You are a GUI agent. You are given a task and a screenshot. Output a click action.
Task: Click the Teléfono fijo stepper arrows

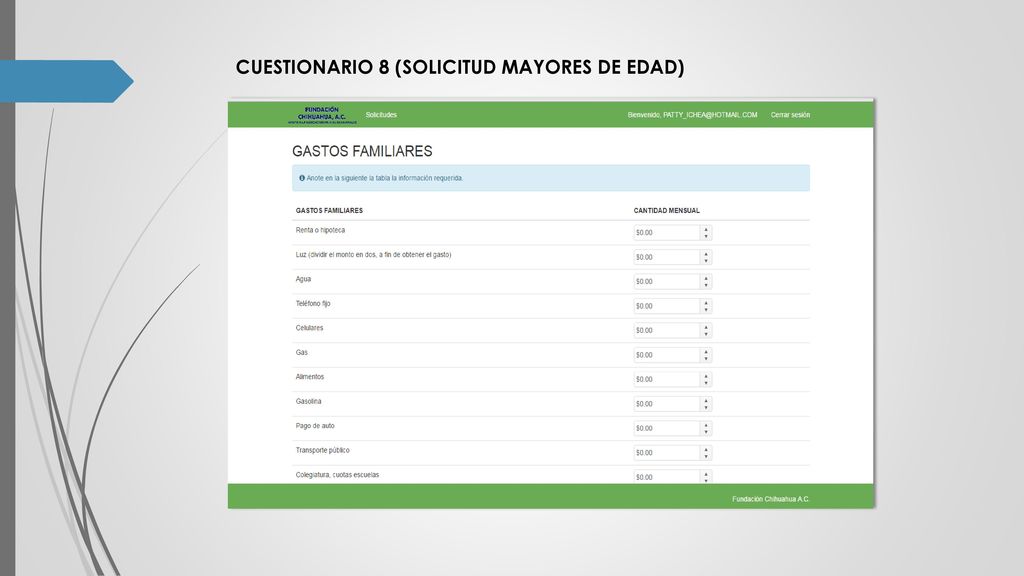(x=706, y=306)
